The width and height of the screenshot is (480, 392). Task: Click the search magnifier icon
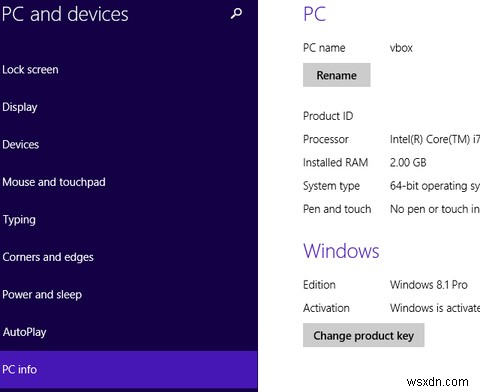point(236,13)
